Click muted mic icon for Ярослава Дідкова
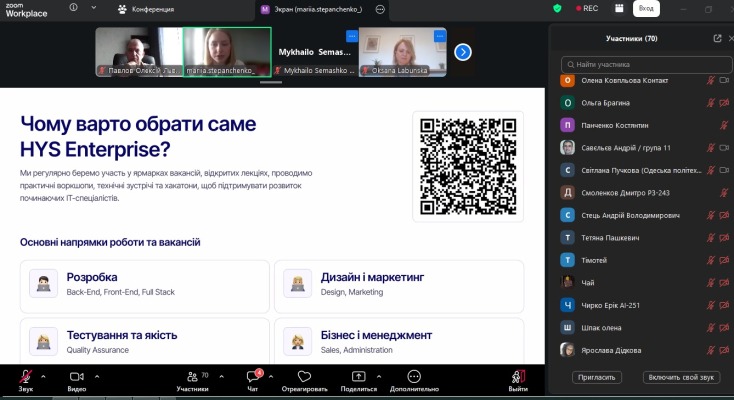Viewport: 734px width, 400px height. click(711, 350)
